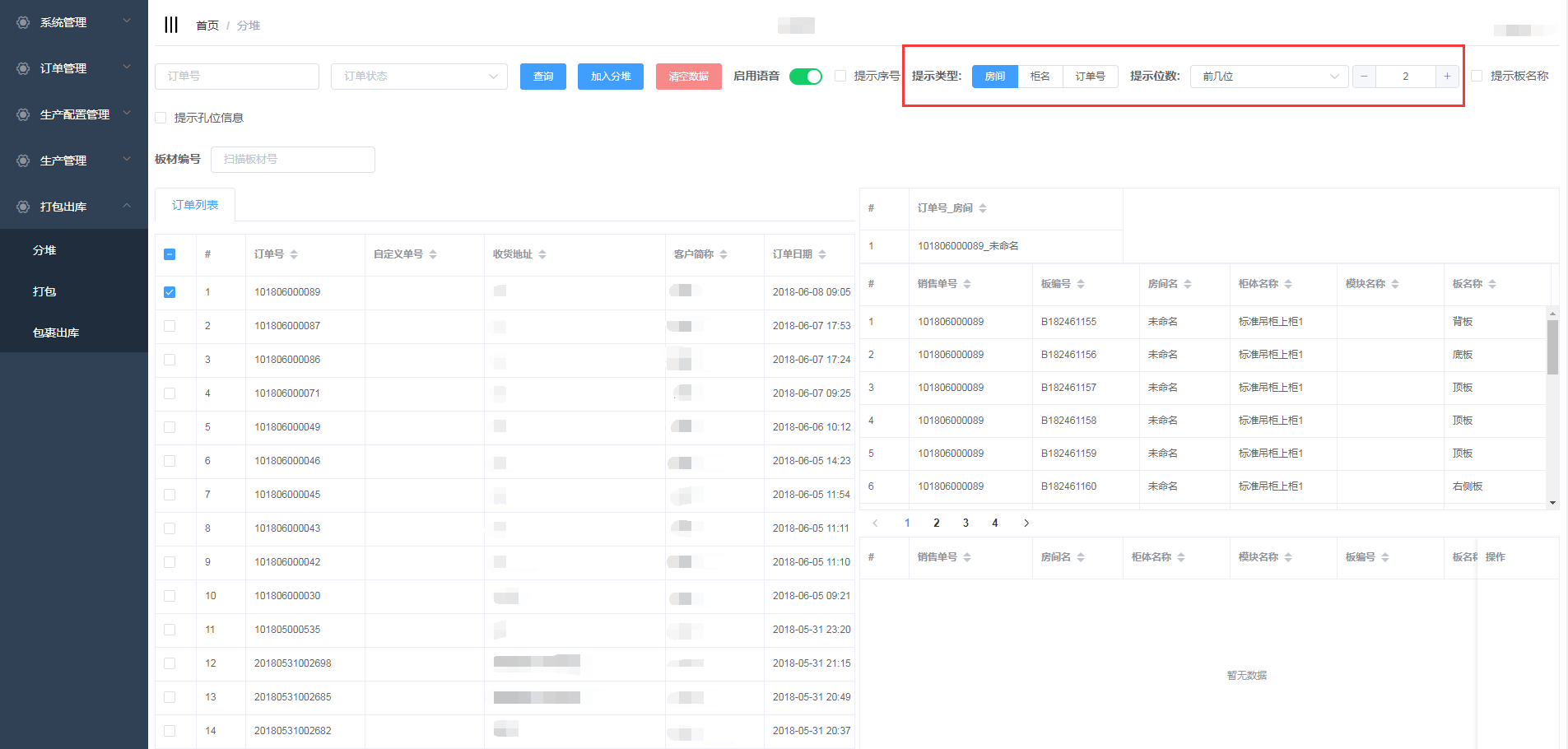This screenshot has height=749, width=1568.
Task: Click the 查询 button
Action: [x=542, y=77]
